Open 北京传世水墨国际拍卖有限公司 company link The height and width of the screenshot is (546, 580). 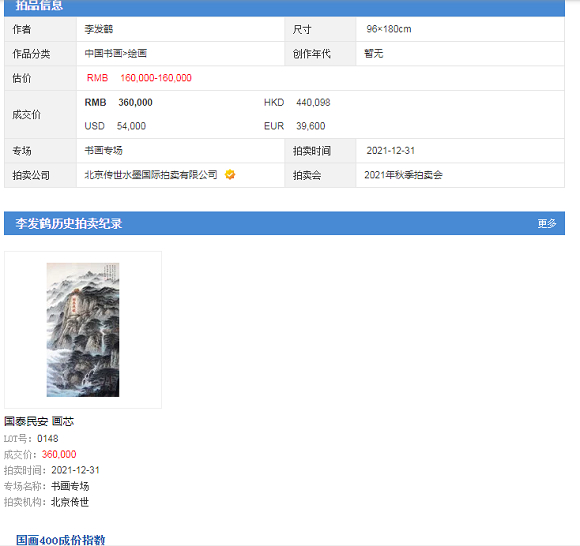coord(151,175)
